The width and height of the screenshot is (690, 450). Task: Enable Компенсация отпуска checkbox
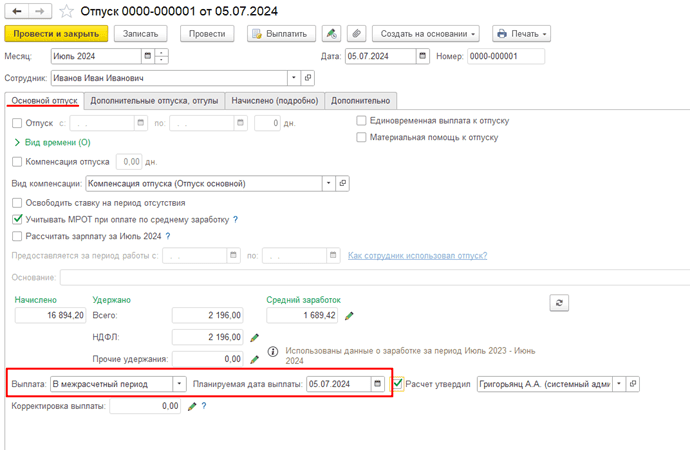point(17,162)
